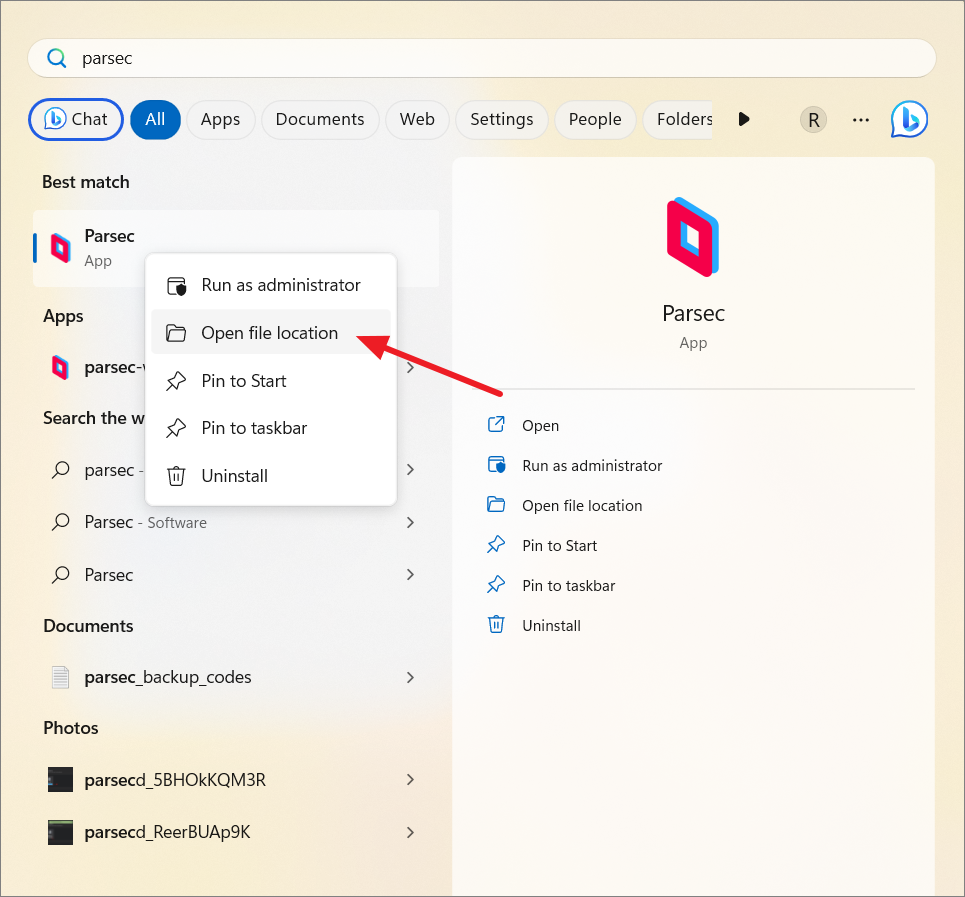
Task: Select Run as administrator in context menu
Action: [x=271, y=285]
